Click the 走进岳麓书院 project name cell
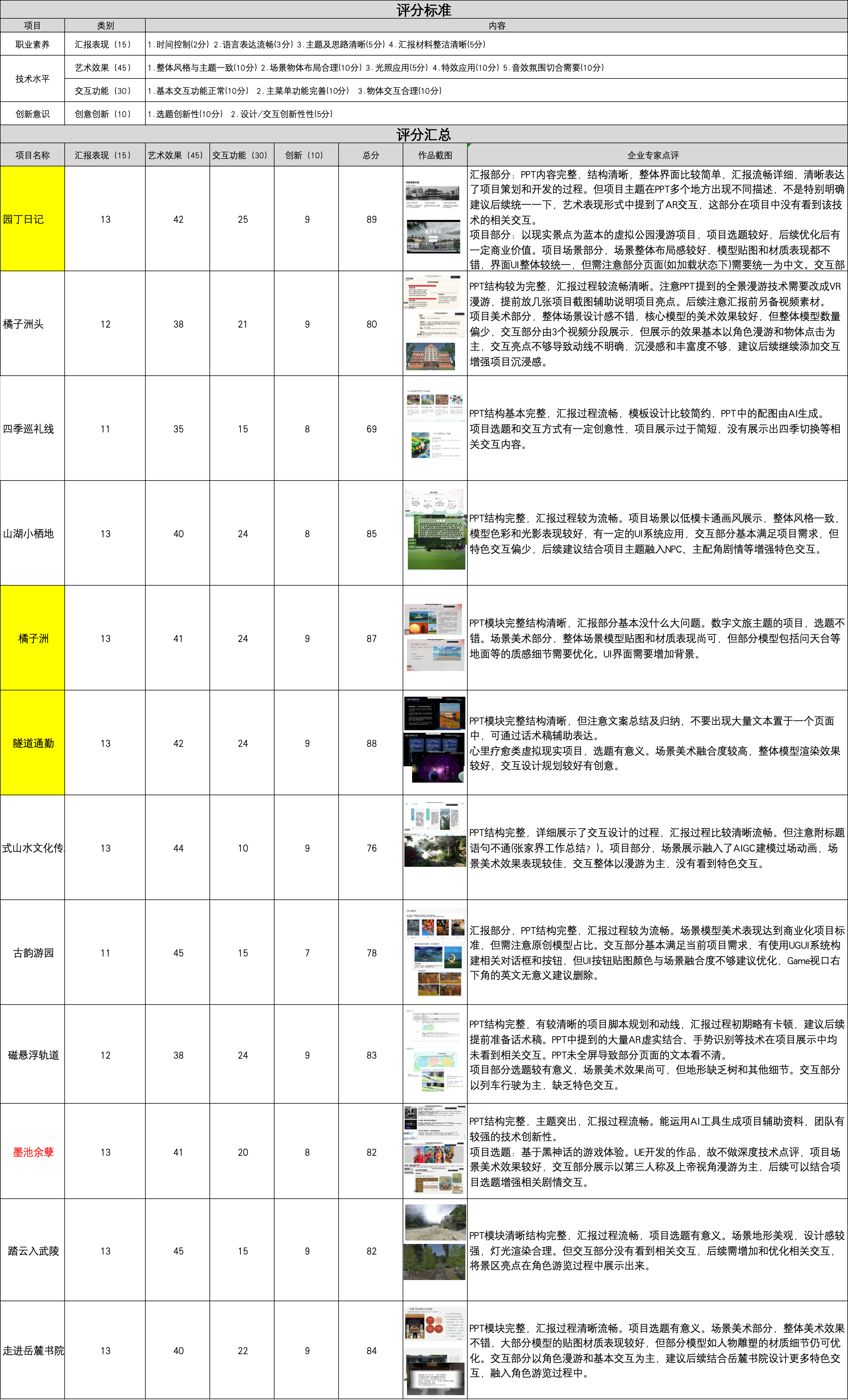Screen dimensions: 848x1400 click(32, 1350)
